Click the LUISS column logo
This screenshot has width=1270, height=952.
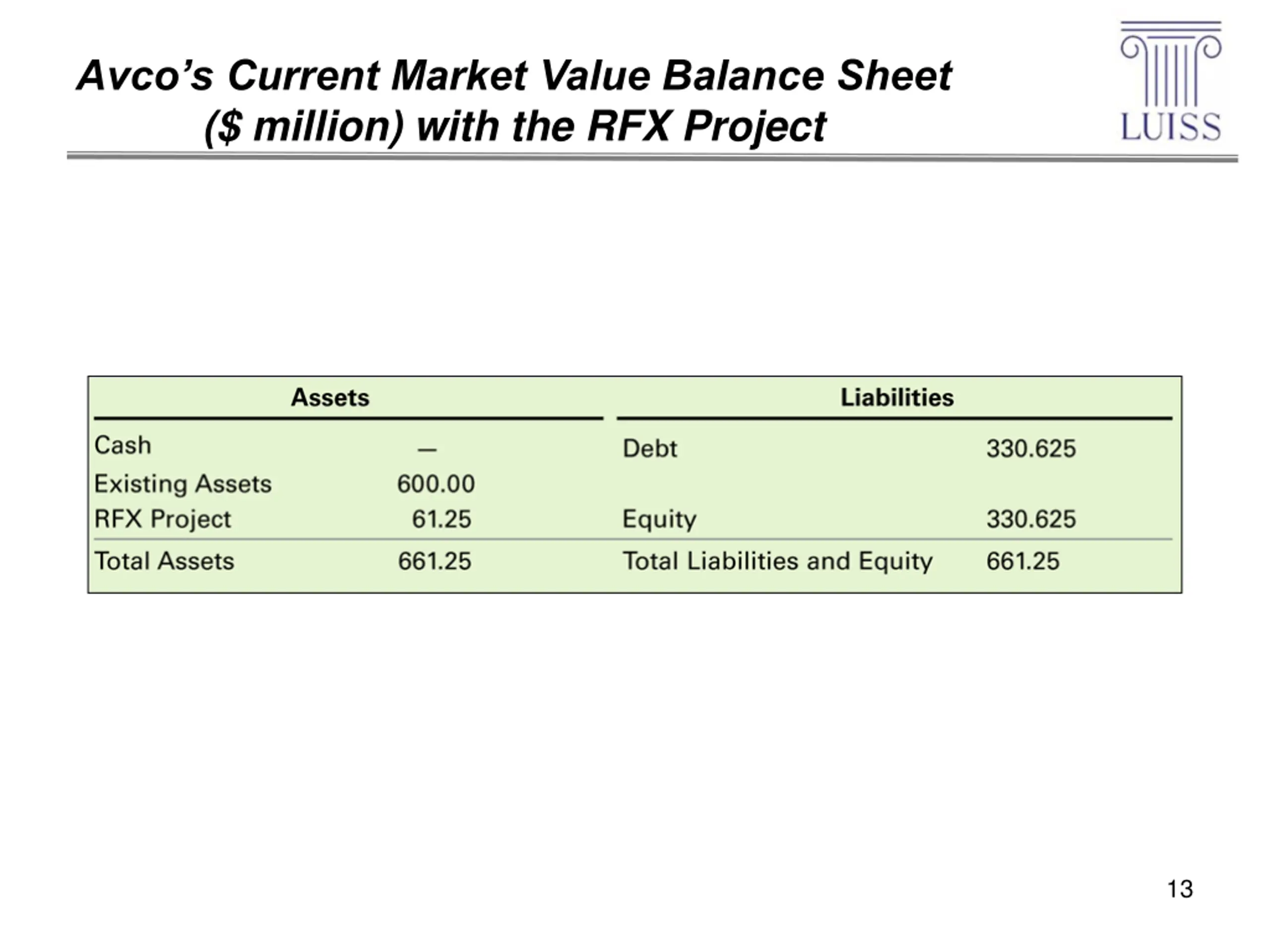coord(1171,81)
